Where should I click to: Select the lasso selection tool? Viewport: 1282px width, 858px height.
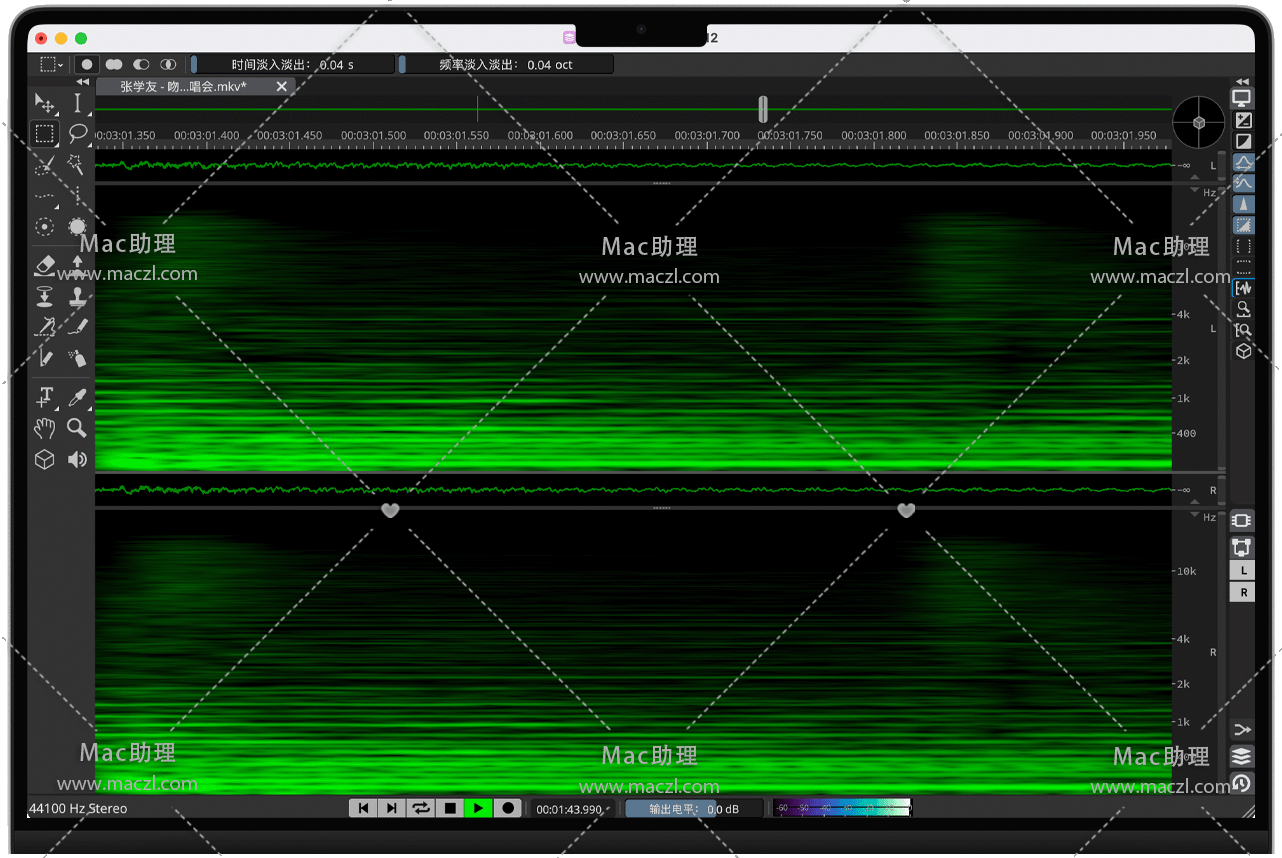tap(77, 133)
